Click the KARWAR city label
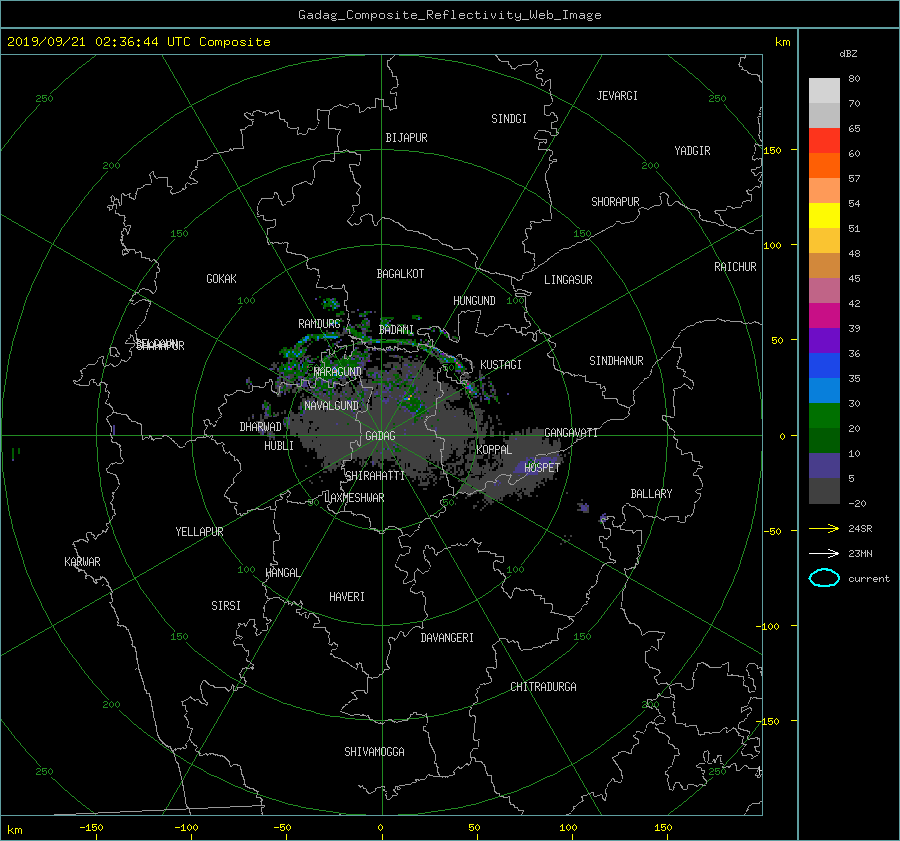 [82, 562]
